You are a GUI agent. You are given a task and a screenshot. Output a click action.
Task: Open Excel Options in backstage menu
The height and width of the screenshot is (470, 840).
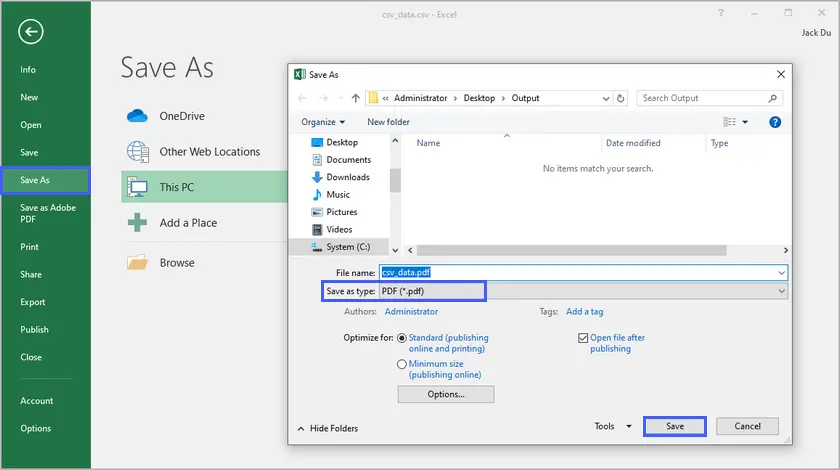pos(35,428)
